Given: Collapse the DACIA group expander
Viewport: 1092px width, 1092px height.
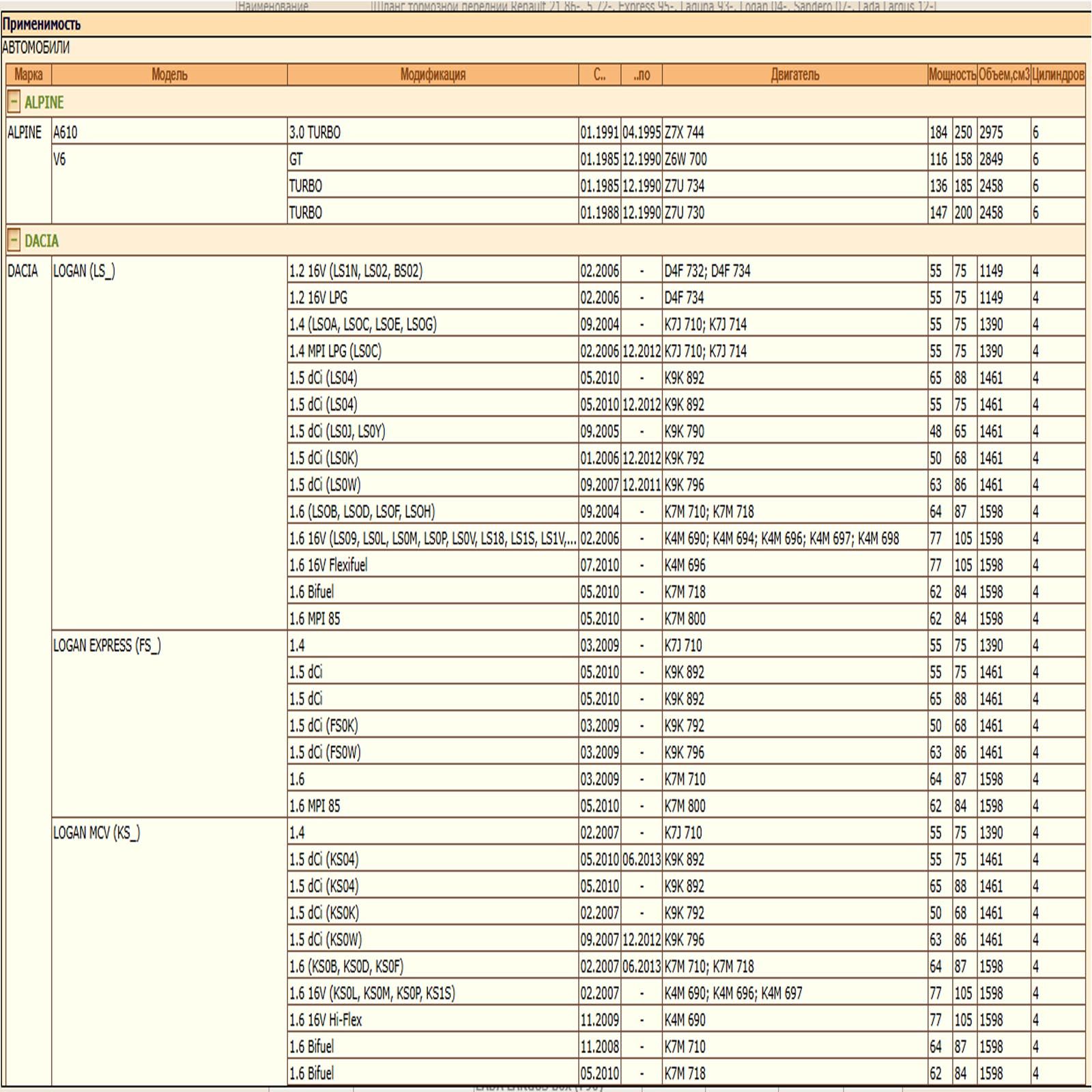Looking at the screenshot, I should [x=14, y=240].
